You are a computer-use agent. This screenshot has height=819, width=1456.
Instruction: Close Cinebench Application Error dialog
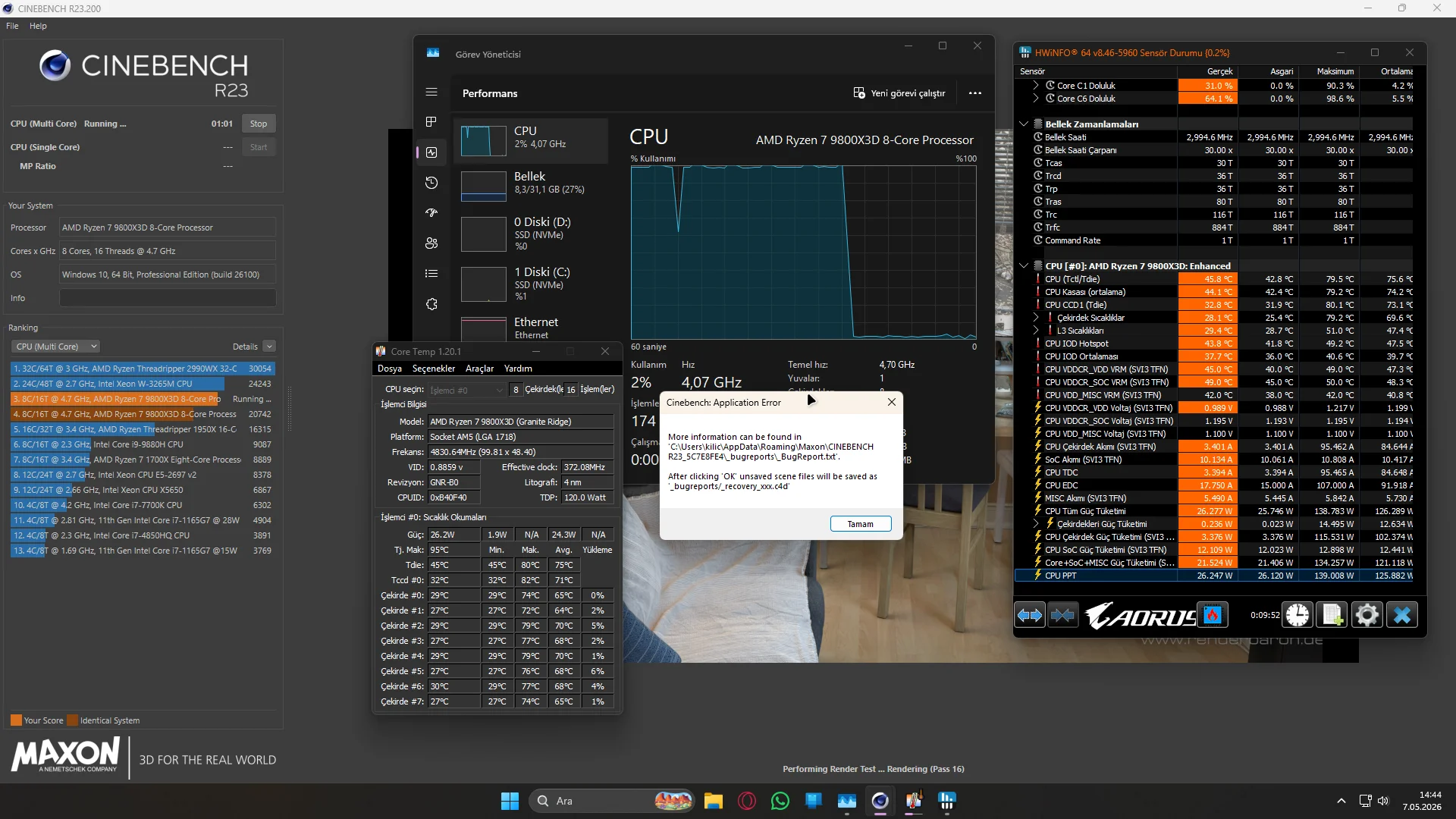(x=892, y=402)
